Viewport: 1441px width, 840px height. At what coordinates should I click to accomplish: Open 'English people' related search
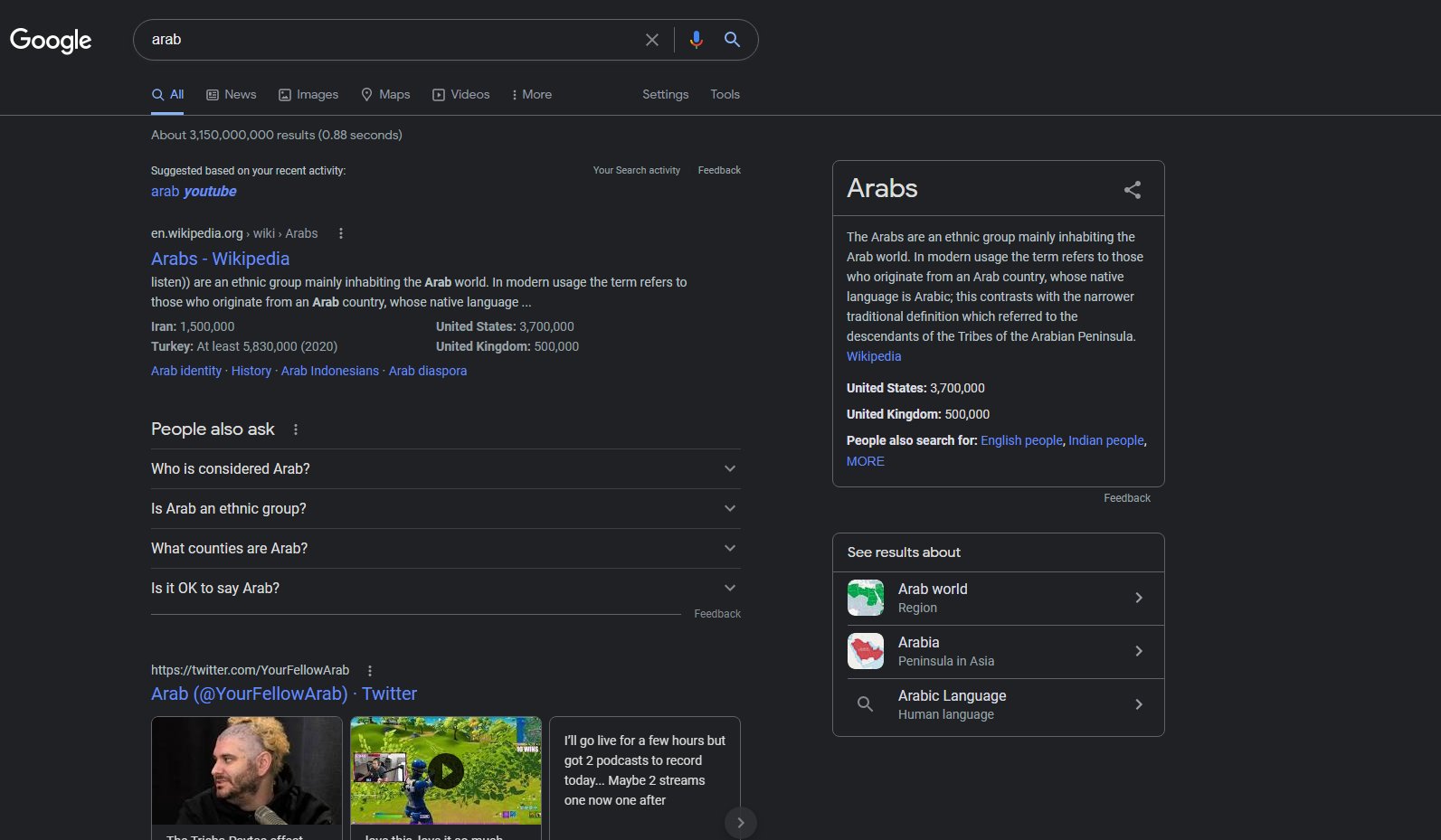click(x=1022, y=440)
